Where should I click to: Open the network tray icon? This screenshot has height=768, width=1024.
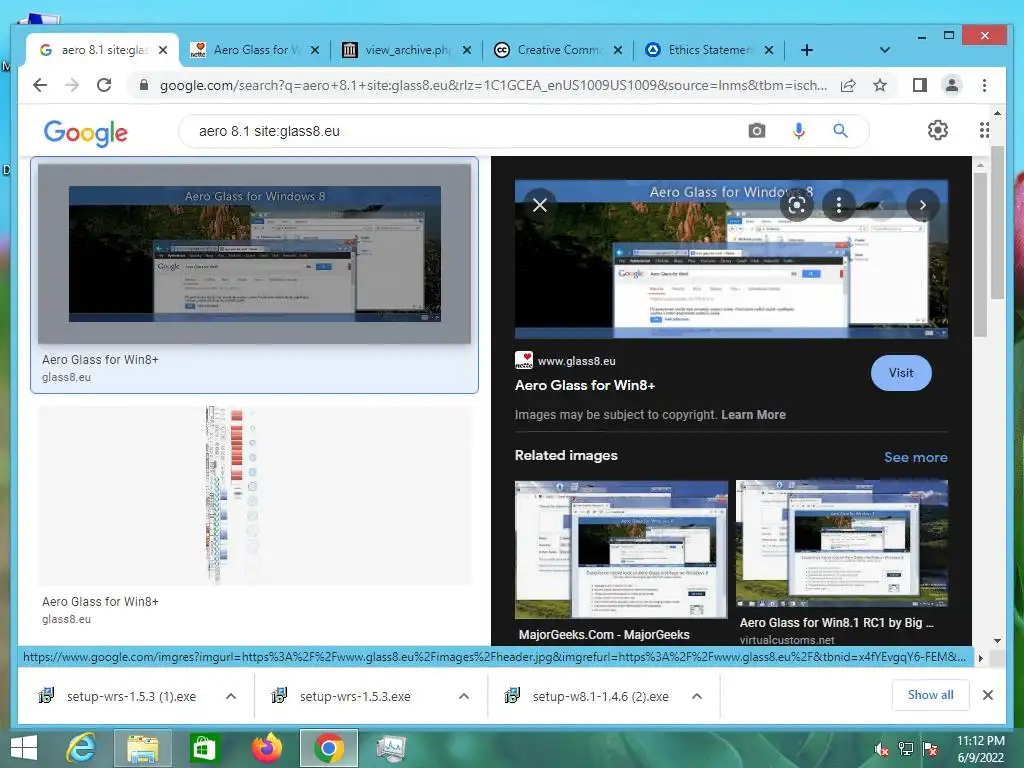click(x=906, y=750)
